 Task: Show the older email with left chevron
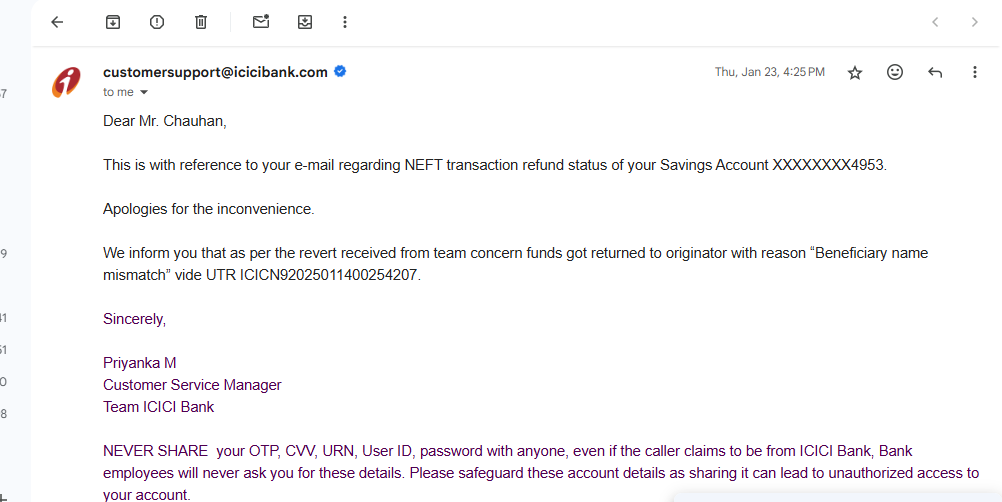click(x=935, y=22)
